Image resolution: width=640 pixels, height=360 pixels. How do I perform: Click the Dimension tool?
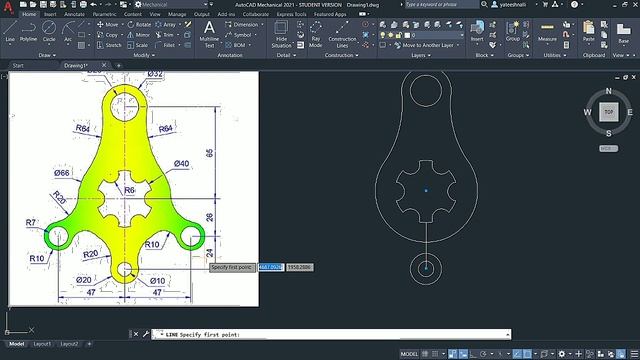[x=242, y=24]
